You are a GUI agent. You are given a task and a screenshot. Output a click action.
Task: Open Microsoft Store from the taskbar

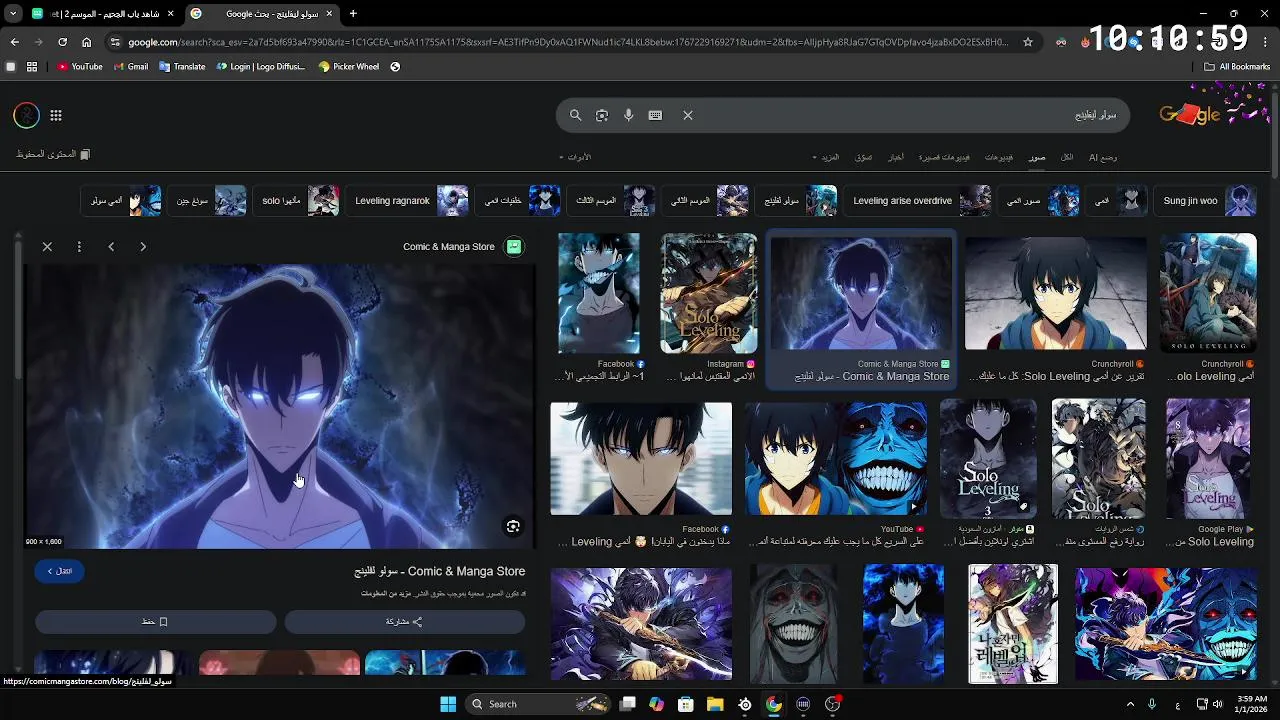click(686, 704)
